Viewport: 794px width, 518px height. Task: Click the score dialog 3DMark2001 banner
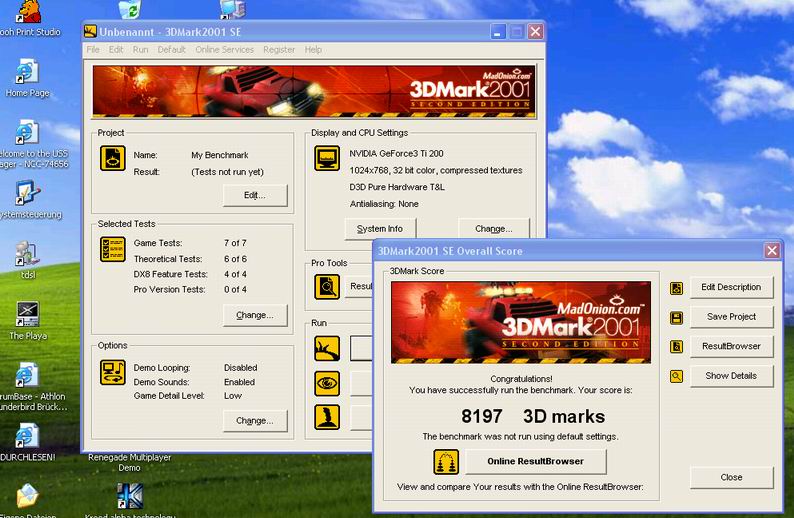[x=521, y=323]
